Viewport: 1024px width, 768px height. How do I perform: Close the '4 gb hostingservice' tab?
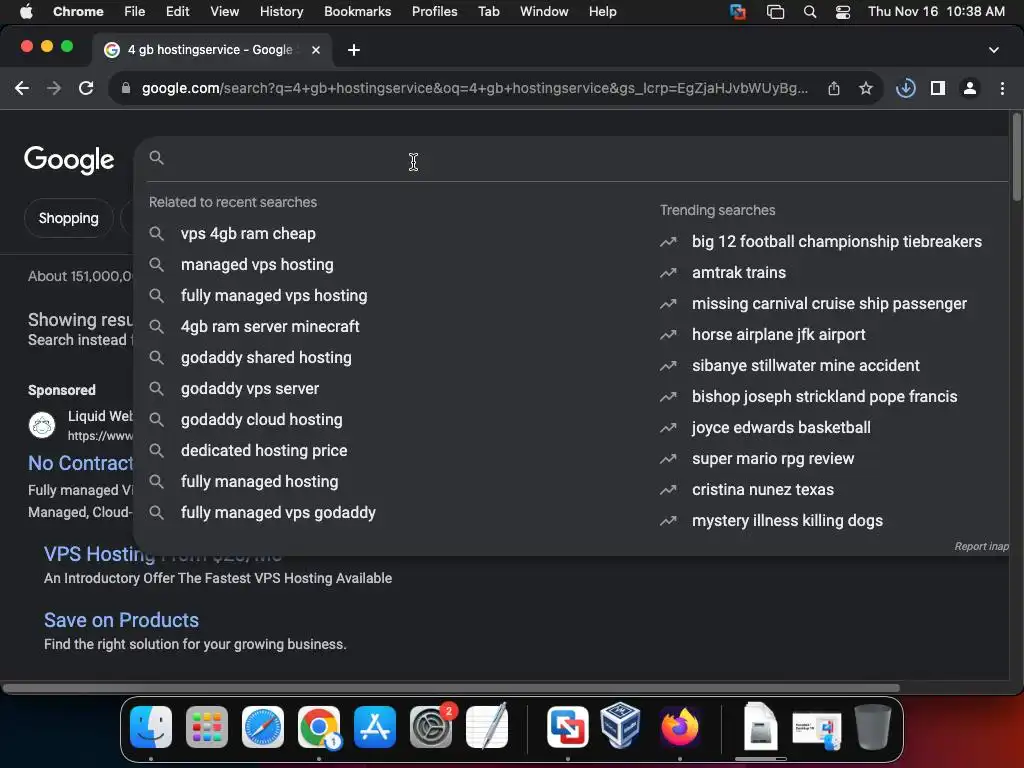point(315,50)
